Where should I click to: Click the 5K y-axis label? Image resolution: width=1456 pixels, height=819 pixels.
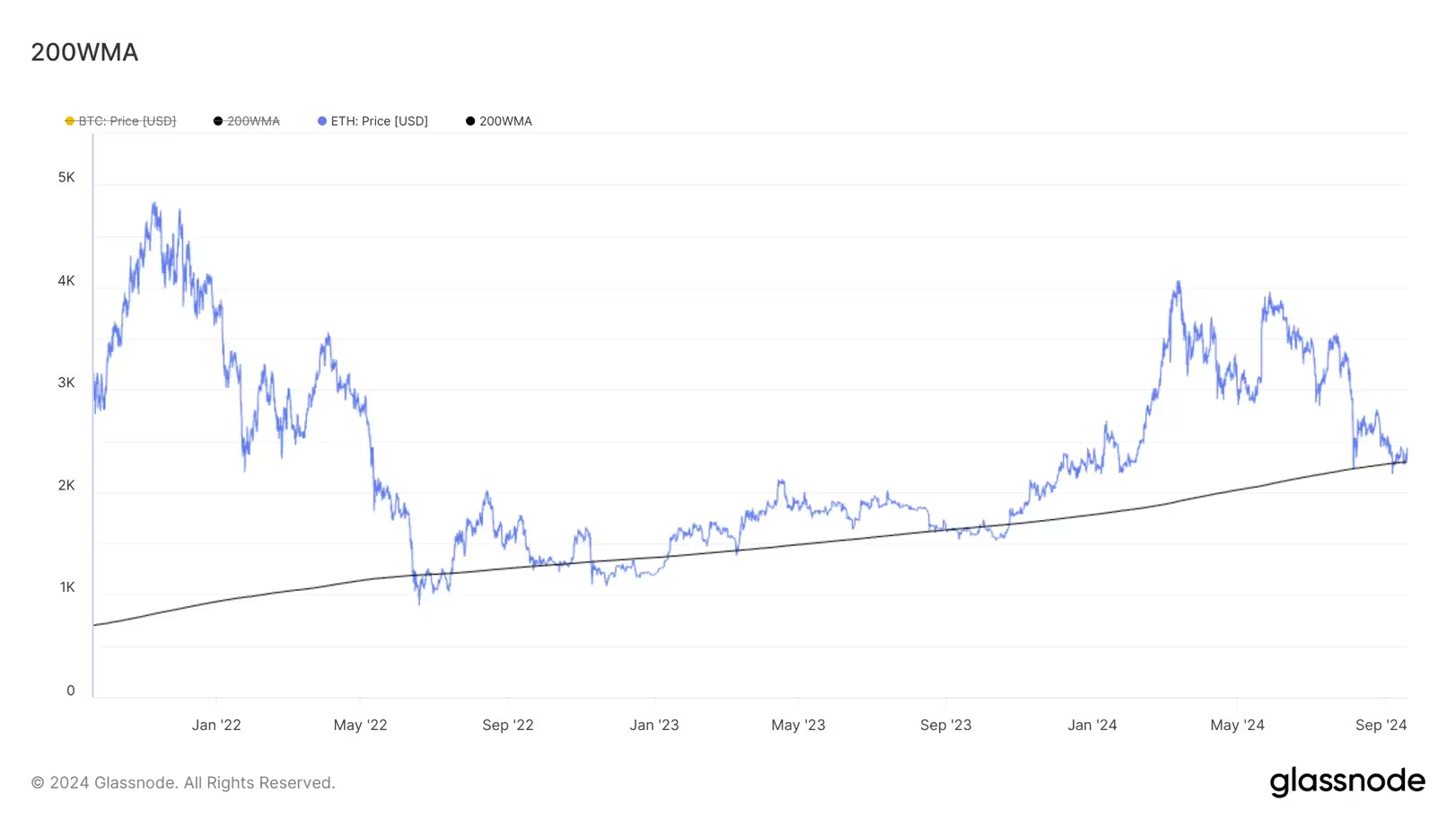(66, 178)
